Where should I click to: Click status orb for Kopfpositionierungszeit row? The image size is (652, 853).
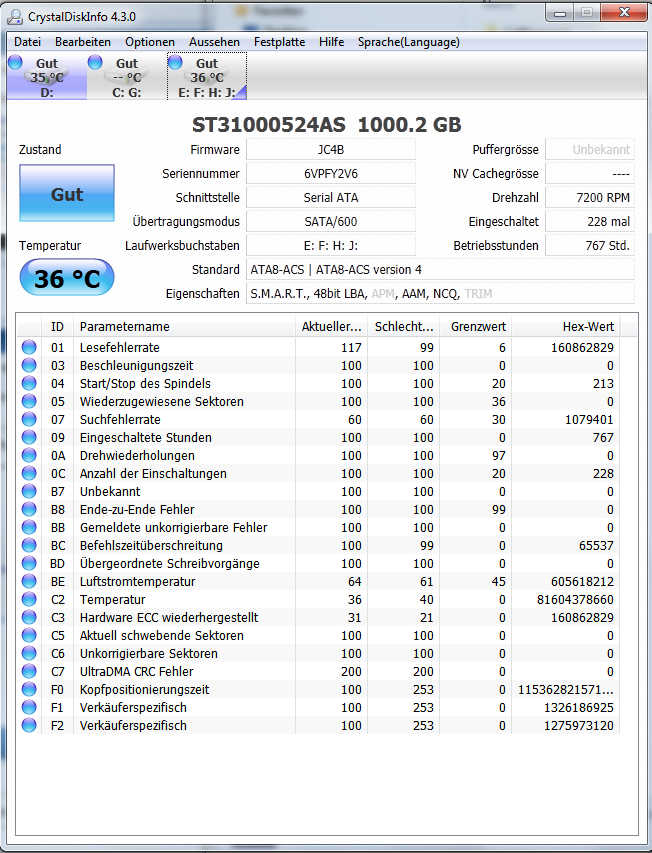coord(29,688)
